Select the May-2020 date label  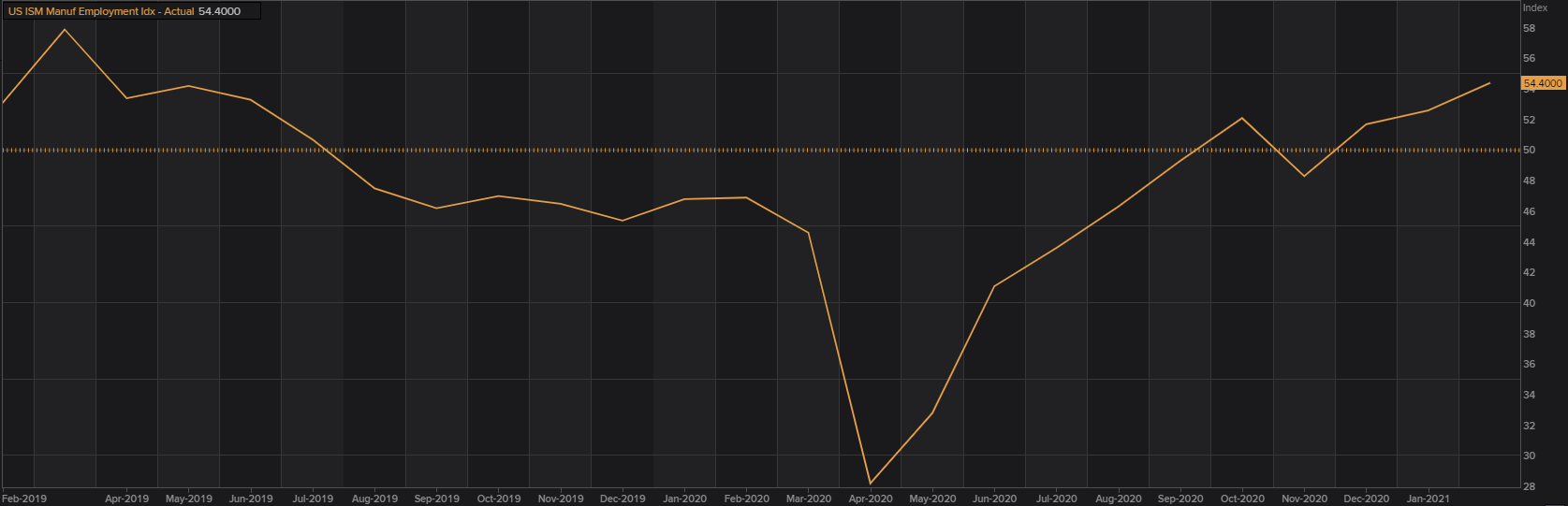(932, 499)
